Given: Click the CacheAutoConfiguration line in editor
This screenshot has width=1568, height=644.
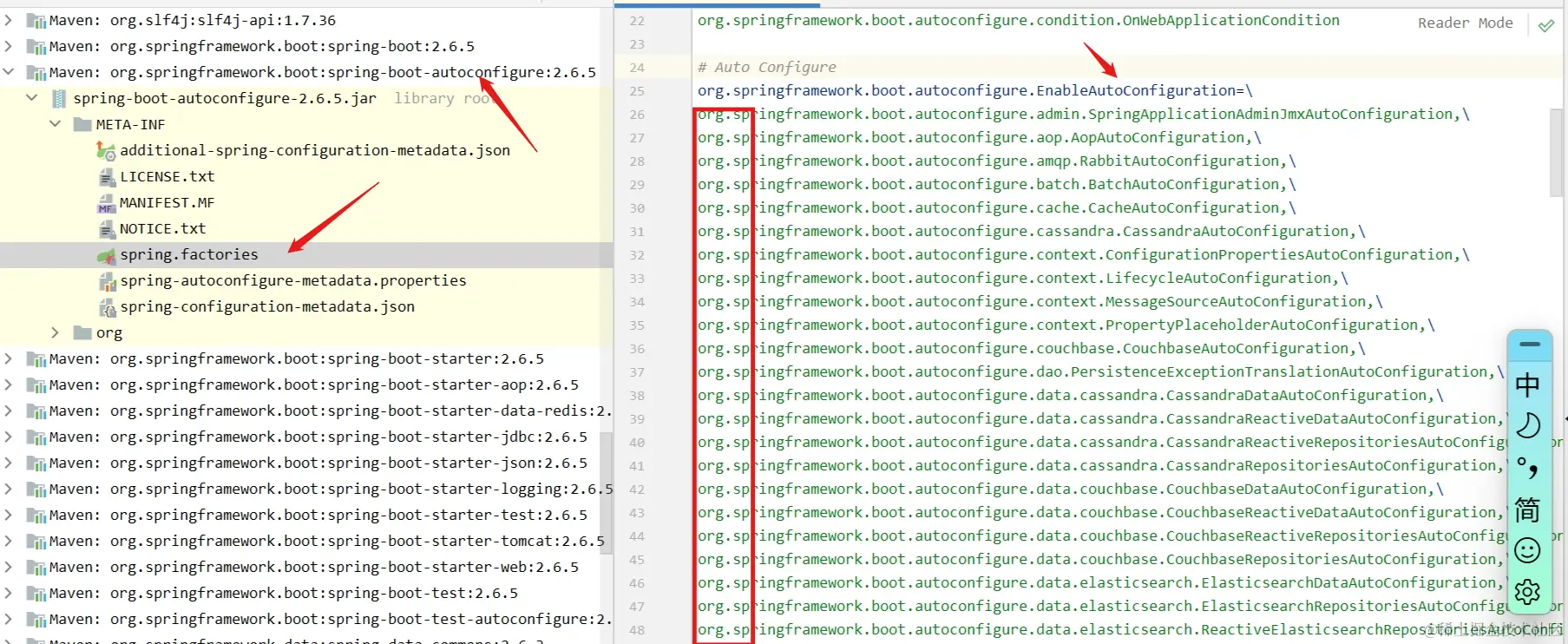Looking at the screenshot, I should pyautogui.click(x=997, y=207).
